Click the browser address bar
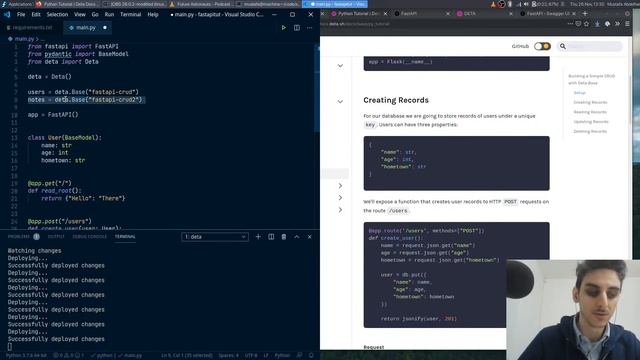 (x=443, y=24)
